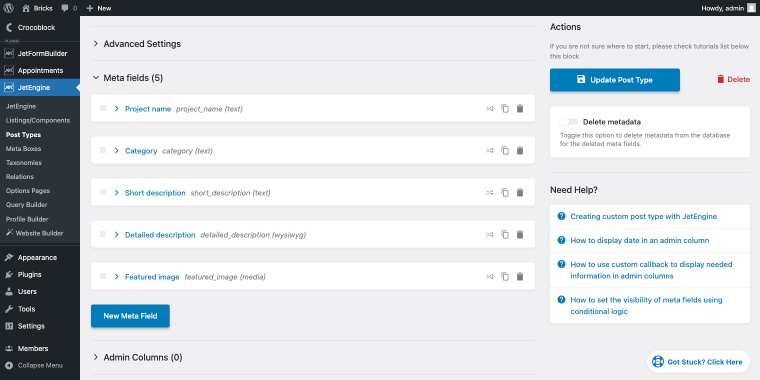Click the drag handle of Short description field
The width and height of the screenshot is (760, 380).
pyautogui.click(x=103, y=192)
